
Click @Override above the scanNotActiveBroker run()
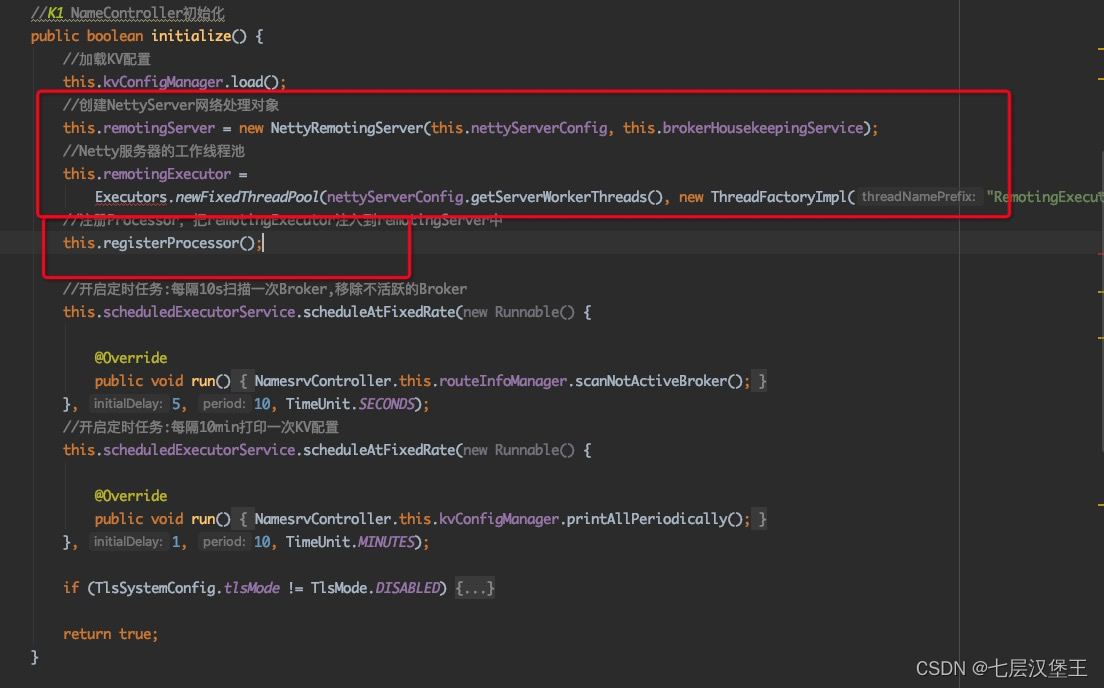(131, 358)
